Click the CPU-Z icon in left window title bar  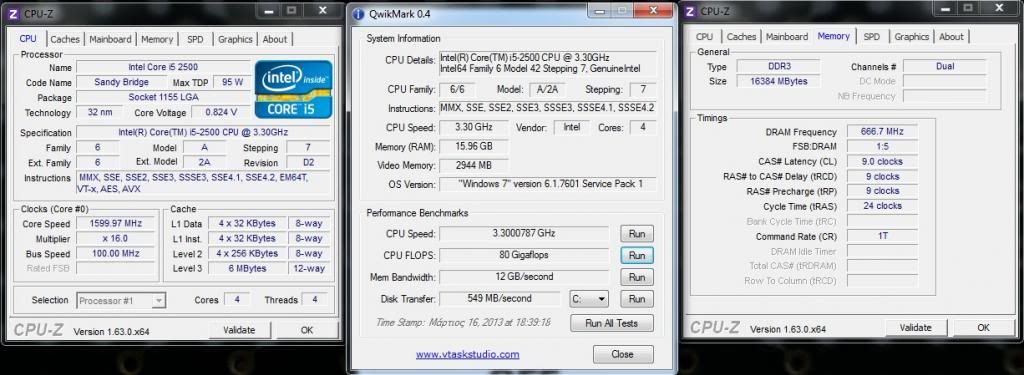pyautogui.click(x=13, y=12)
